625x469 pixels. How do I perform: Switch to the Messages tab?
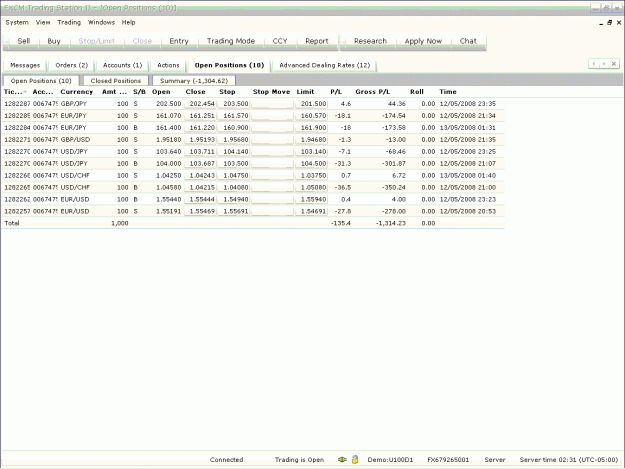tap(25, 65)
